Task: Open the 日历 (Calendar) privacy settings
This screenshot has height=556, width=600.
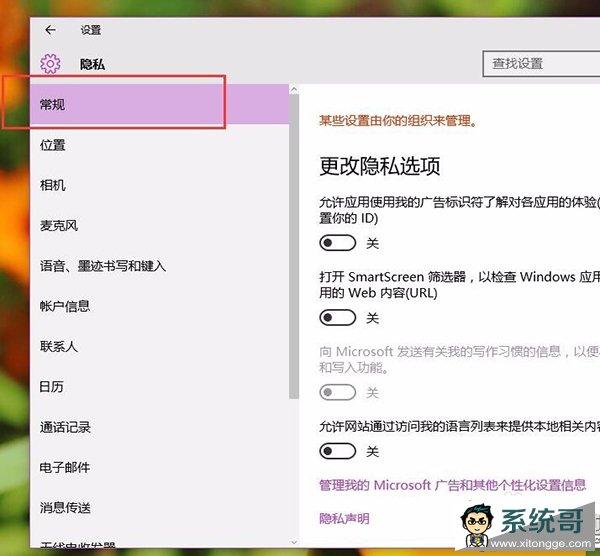Action: point(52,387)
